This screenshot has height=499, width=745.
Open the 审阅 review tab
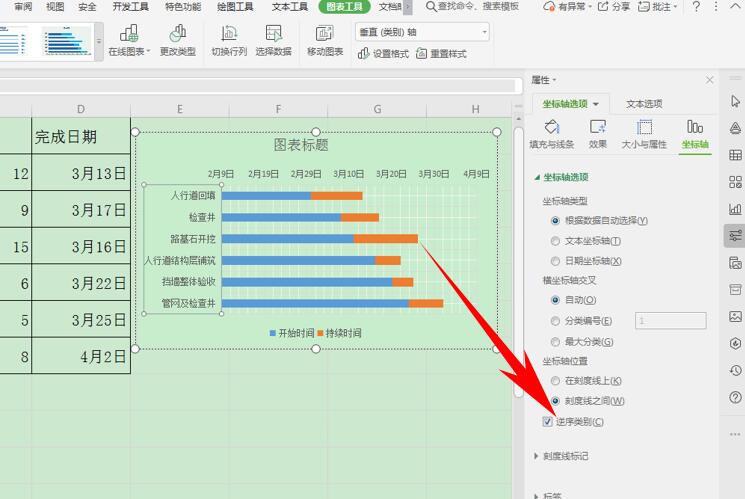(23, 7)
